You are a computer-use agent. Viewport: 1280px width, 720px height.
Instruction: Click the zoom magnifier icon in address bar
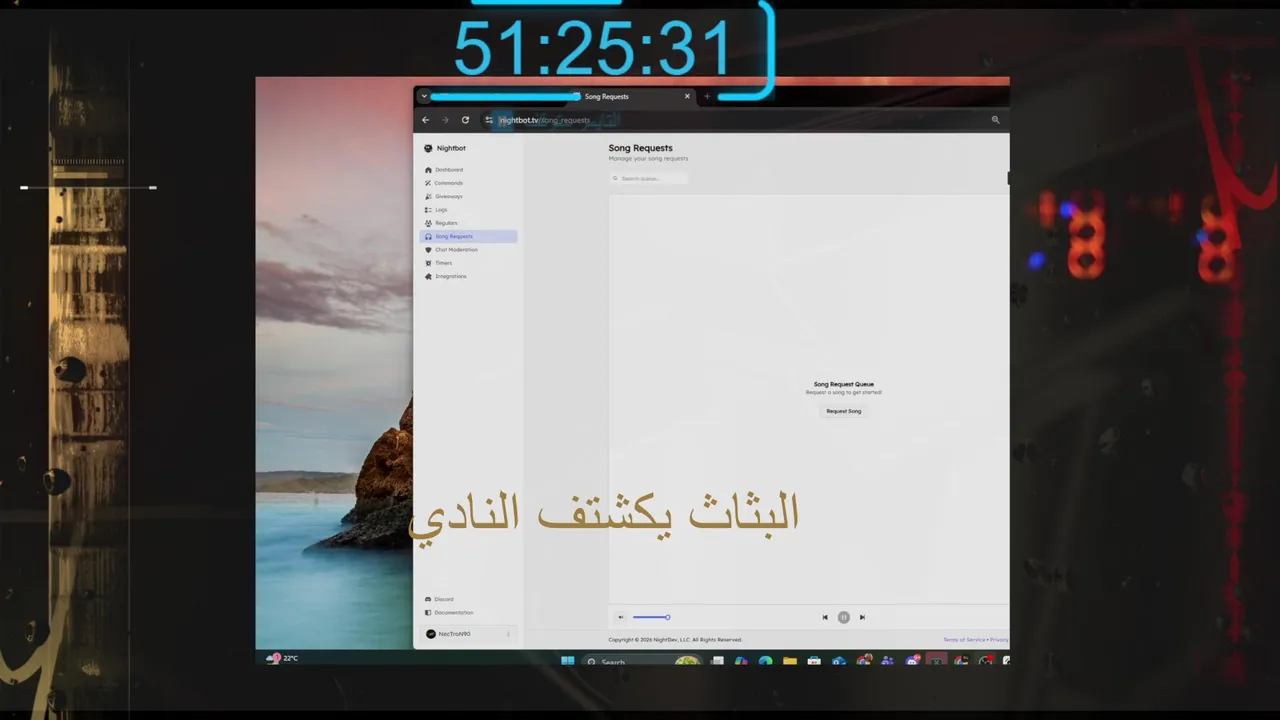pyautogui.click(x=995, y=120)
